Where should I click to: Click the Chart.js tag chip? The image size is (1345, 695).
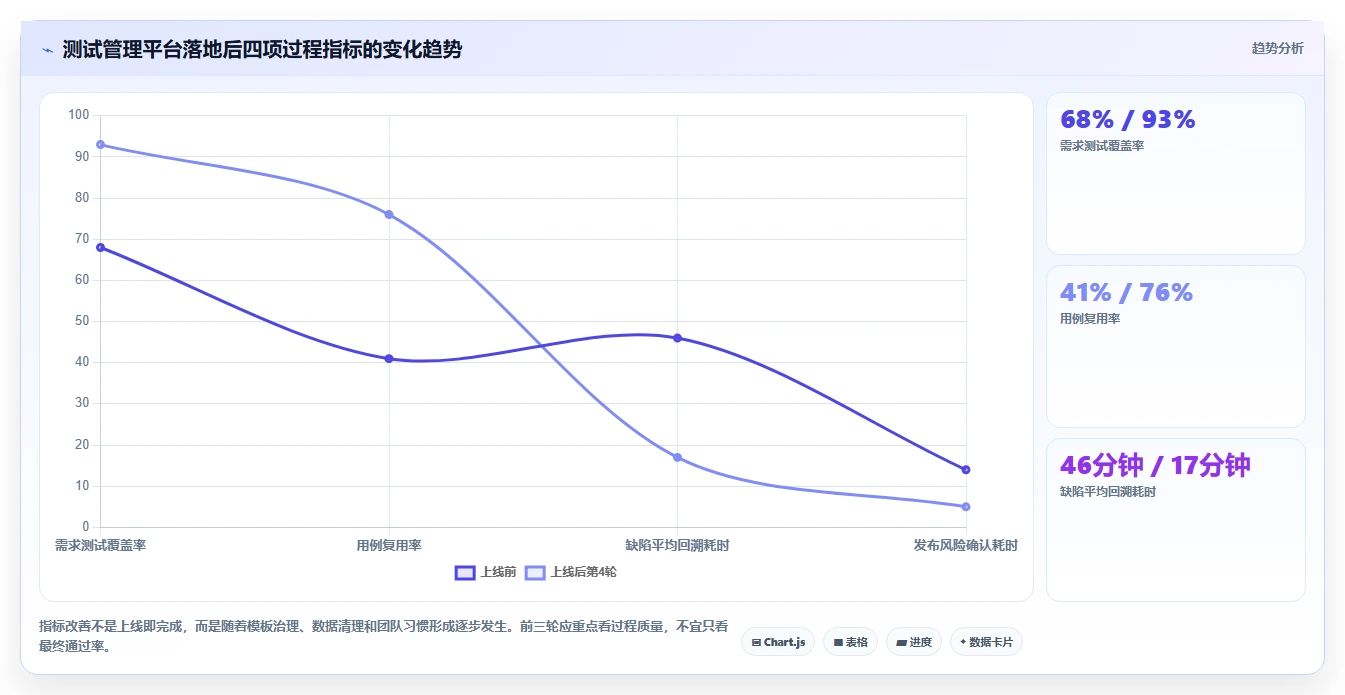(778, 642)
